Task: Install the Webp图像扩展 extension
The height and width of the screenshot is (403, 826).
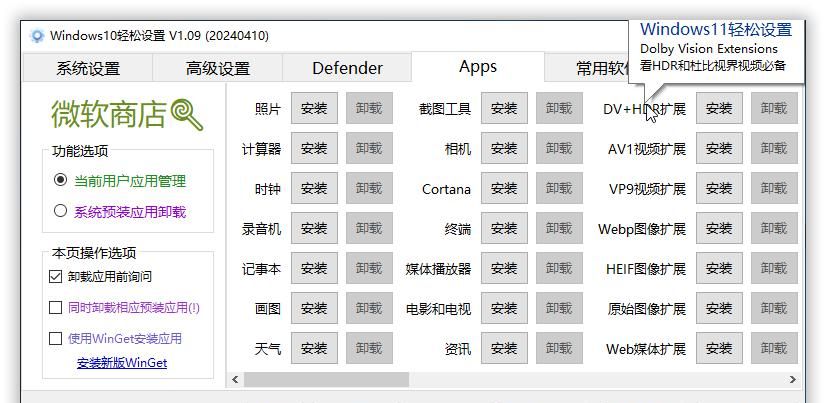Action: (x=720, y=229)
